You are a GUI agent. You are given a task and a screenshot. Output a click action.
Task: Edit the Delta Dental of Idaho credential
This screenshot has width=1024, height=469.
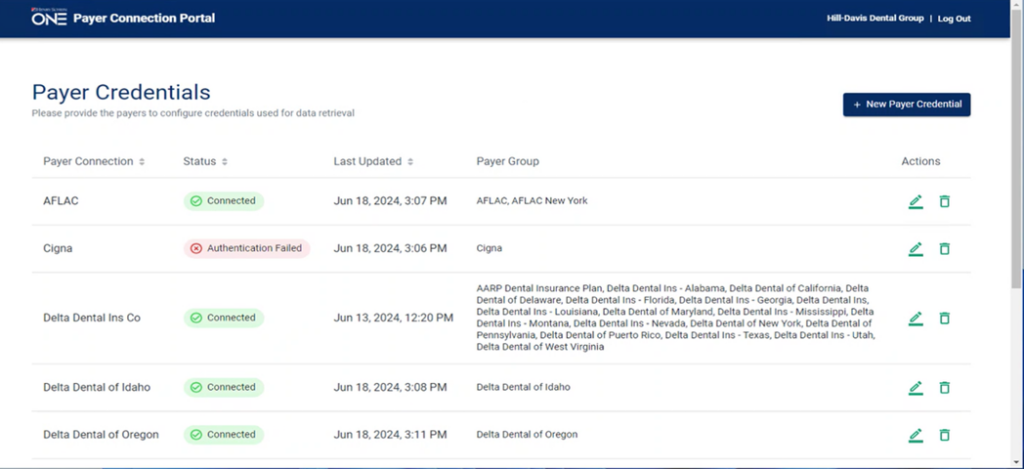[x=915, y=388]
